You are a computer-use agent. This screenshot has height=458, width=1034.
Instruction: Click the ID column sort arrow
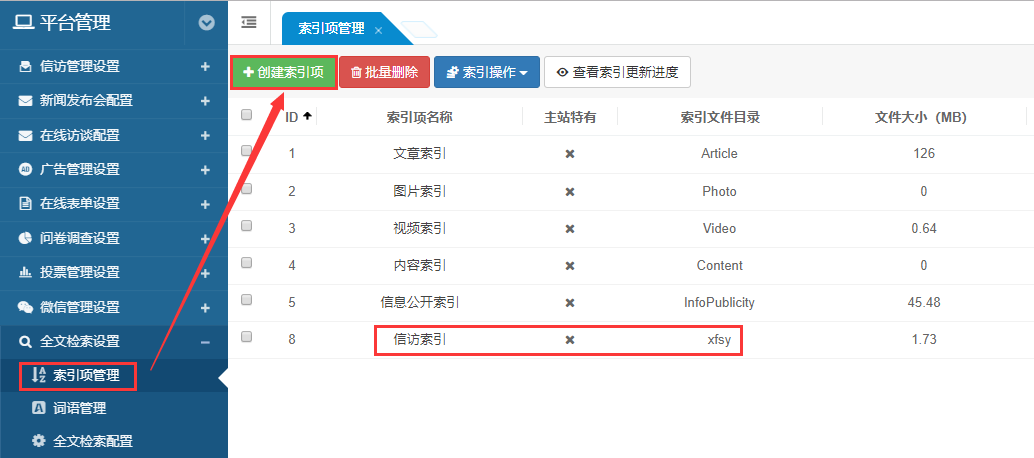(x=307, y=117)
